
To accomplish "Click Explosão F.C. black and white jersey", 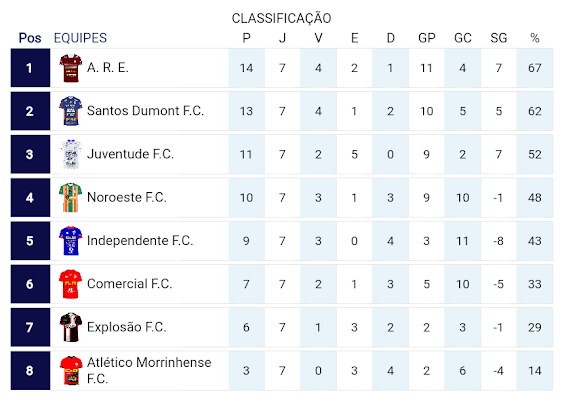I will (71, 327).
